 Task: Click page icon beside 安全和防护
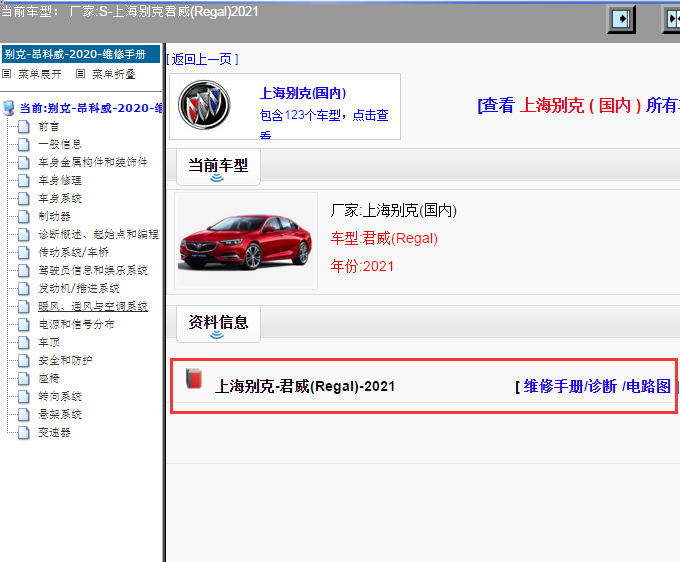(23, 360)
